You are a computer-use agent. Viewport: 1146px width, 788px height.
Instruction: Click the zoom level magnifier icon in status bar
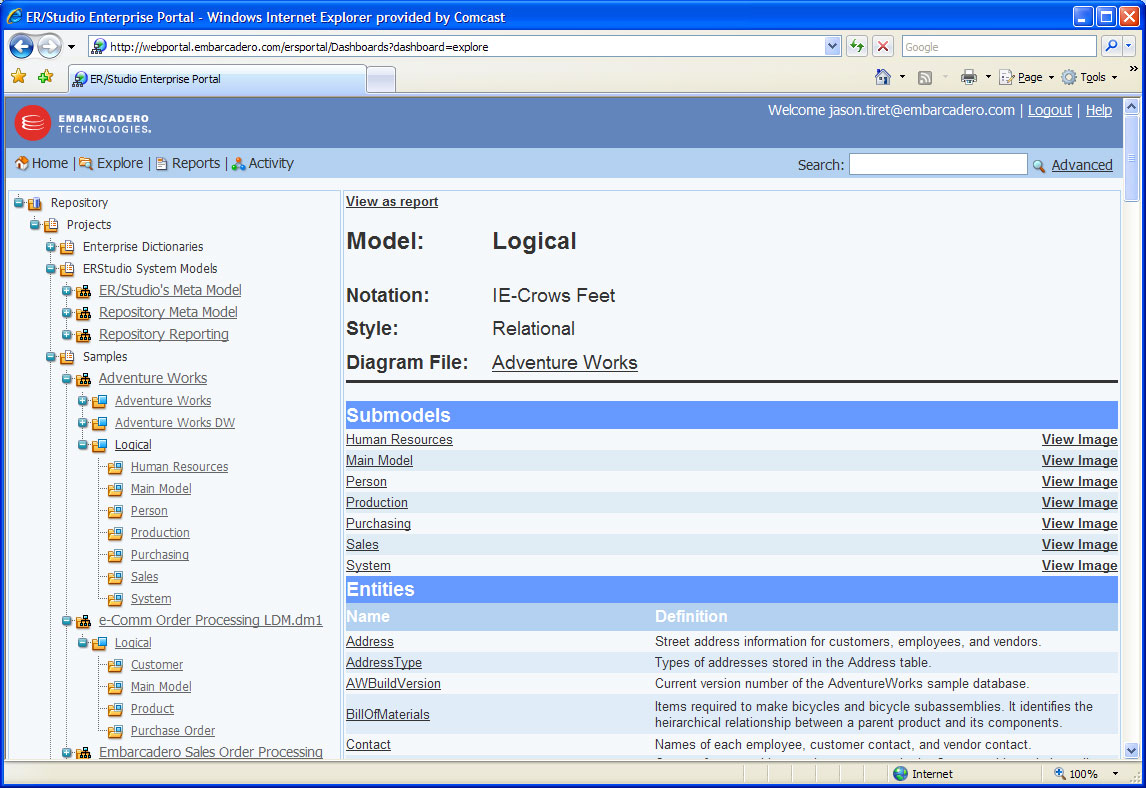tap(1060, 773)
